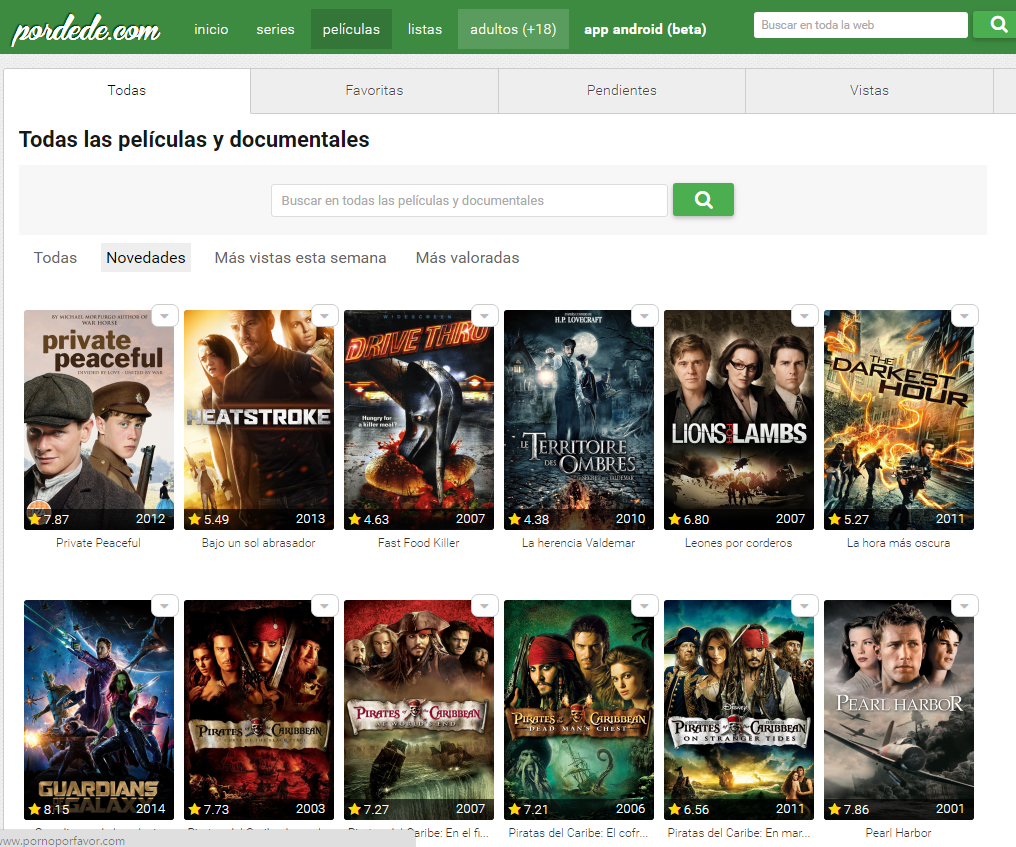Open series section in navigation
1016x847 pixels.
(x=275, y=29)
